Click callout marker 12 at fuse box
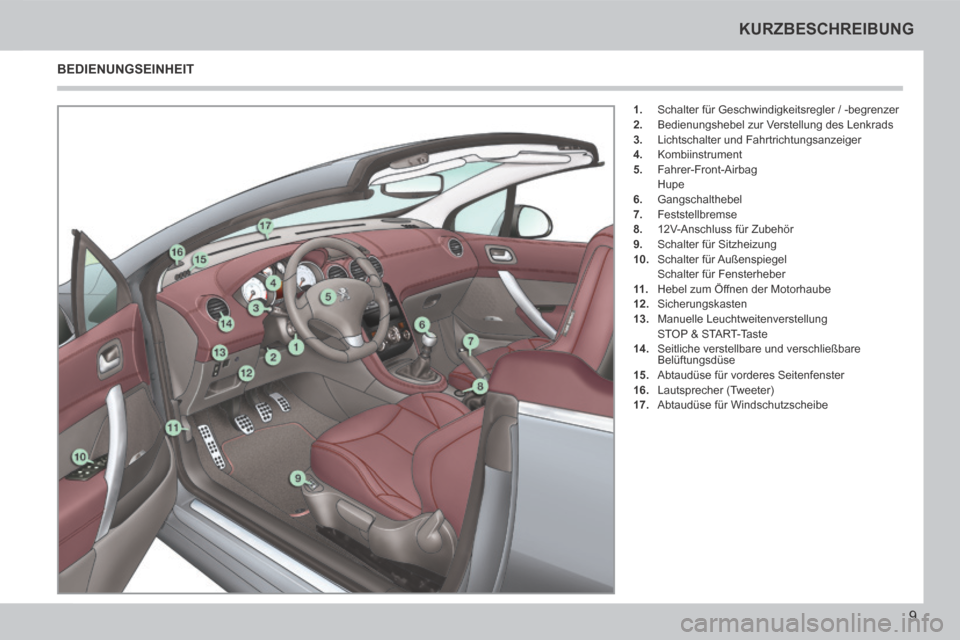The height and width of the screenshot is (640, 960). click(246, 372)
